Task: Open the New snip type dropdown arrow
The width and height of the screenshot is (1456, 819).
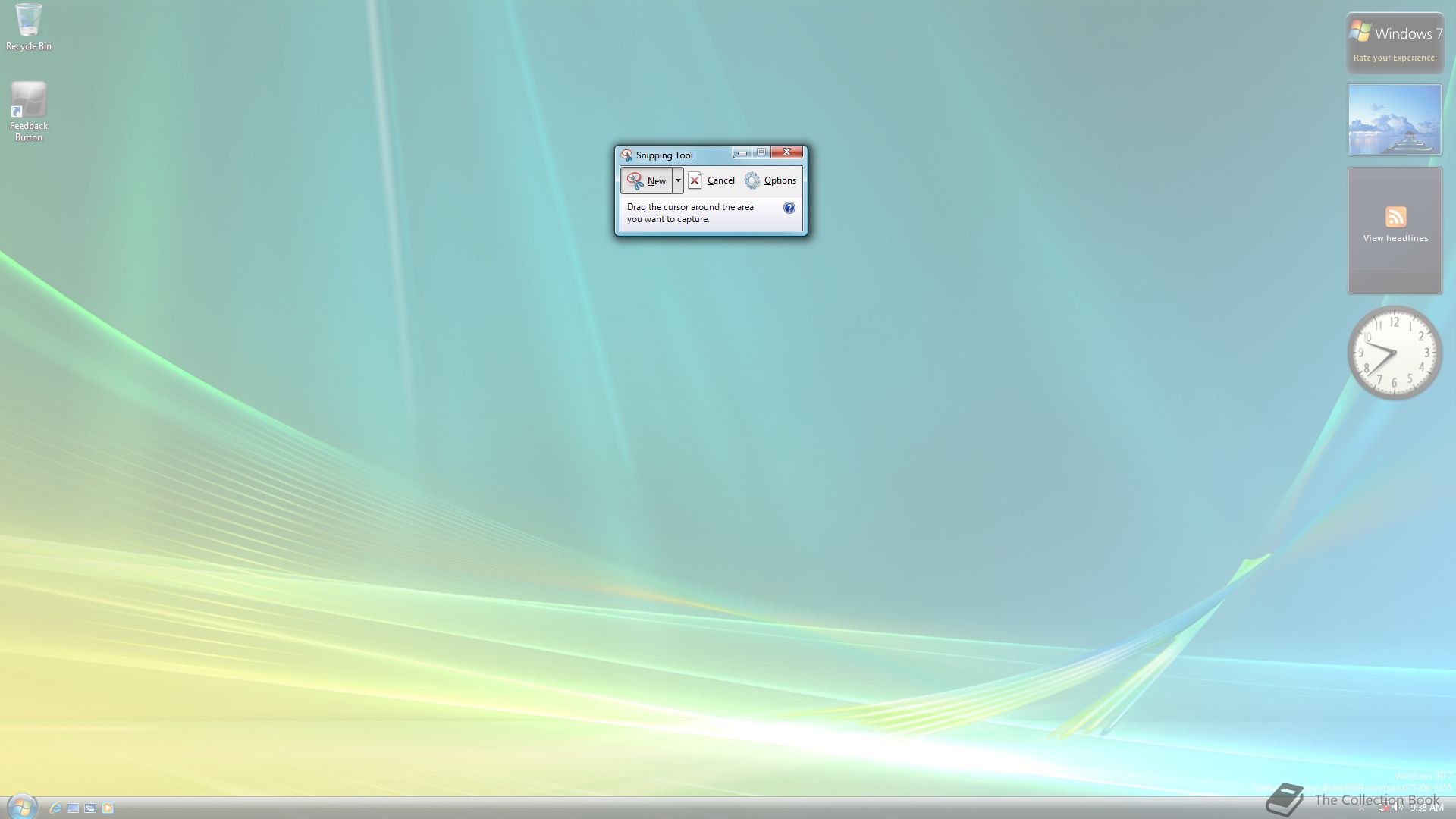Action: point(678,180)
